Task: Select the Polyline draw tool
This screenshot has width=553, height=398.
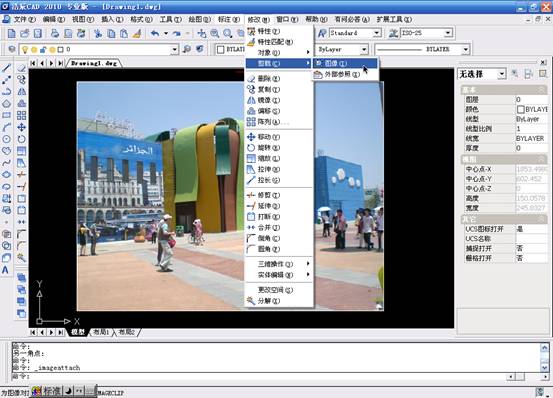Action: point(6,92)
